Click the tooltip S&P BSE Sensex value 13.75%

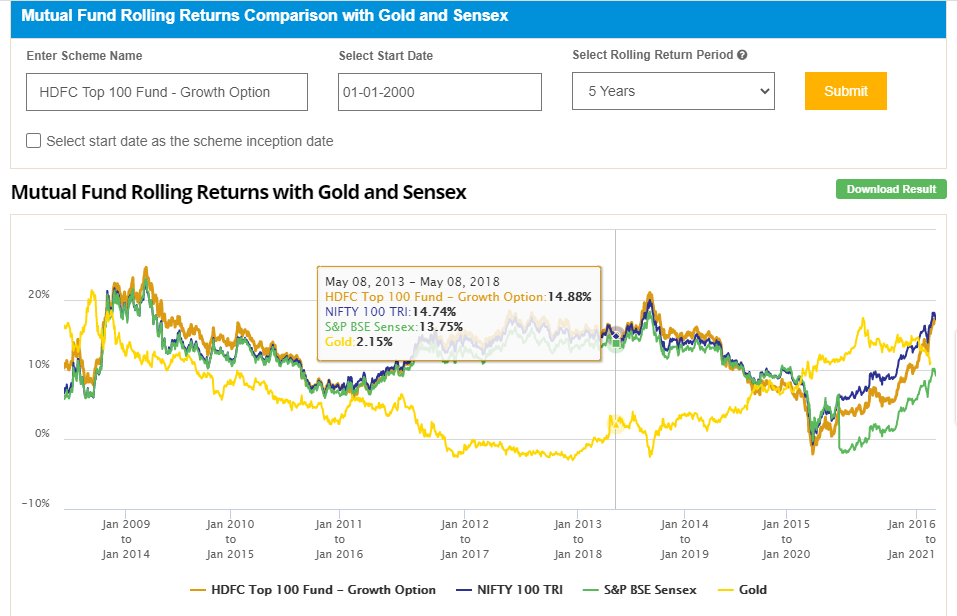pyautogui.click(x=441, y=327)
